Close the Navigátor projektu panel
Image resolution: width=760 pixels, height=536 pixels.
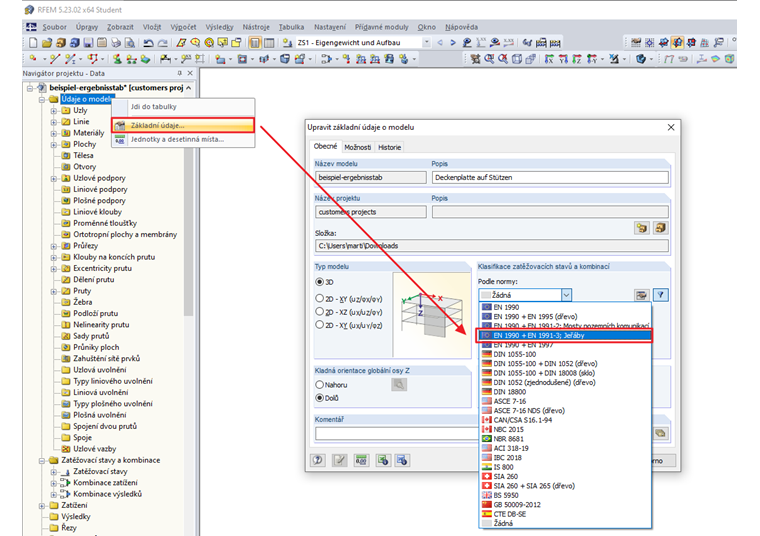[190, 73]
